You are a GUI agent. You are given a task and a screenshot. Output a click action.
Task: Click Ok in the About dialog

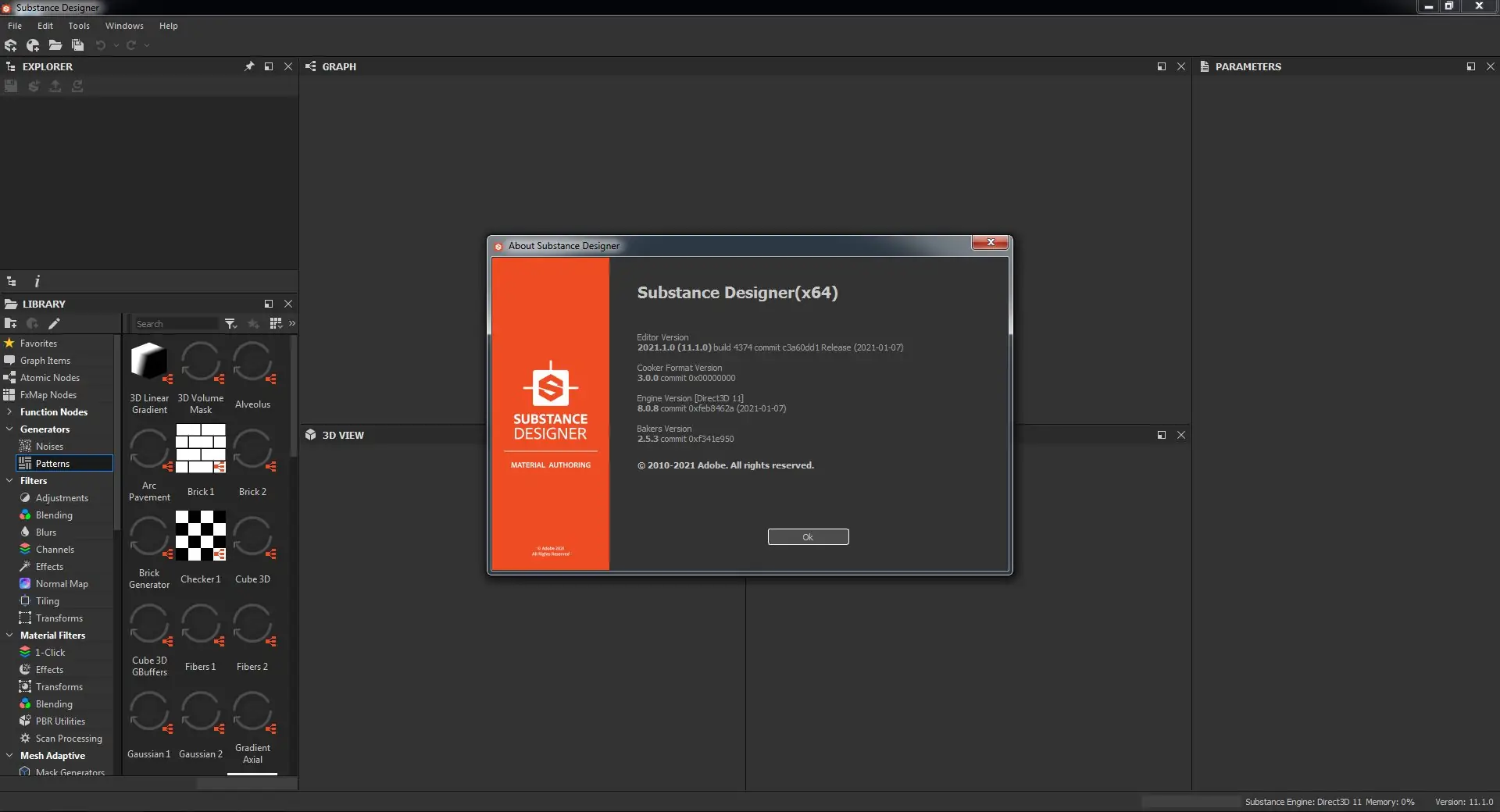808,537
